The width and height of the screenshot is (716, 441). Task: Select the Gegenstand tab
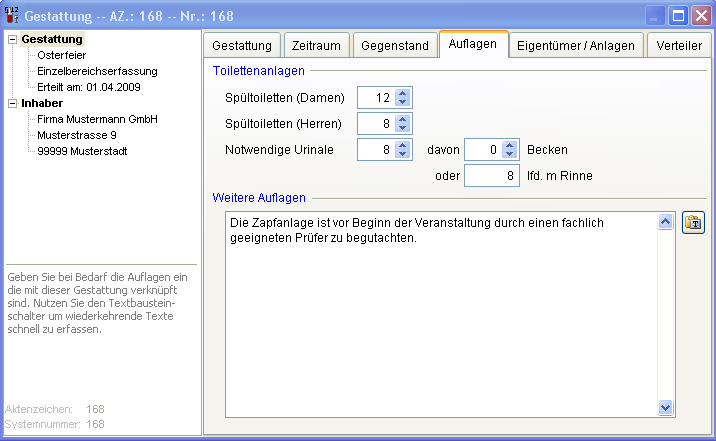coord(394,46)
